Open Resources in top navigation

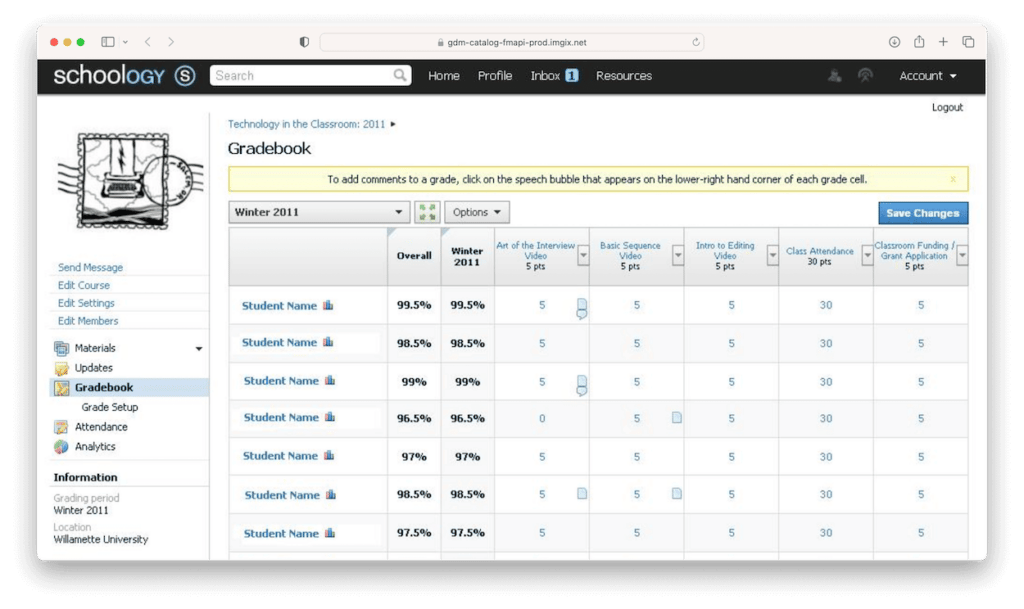click(x=624, y=76)
